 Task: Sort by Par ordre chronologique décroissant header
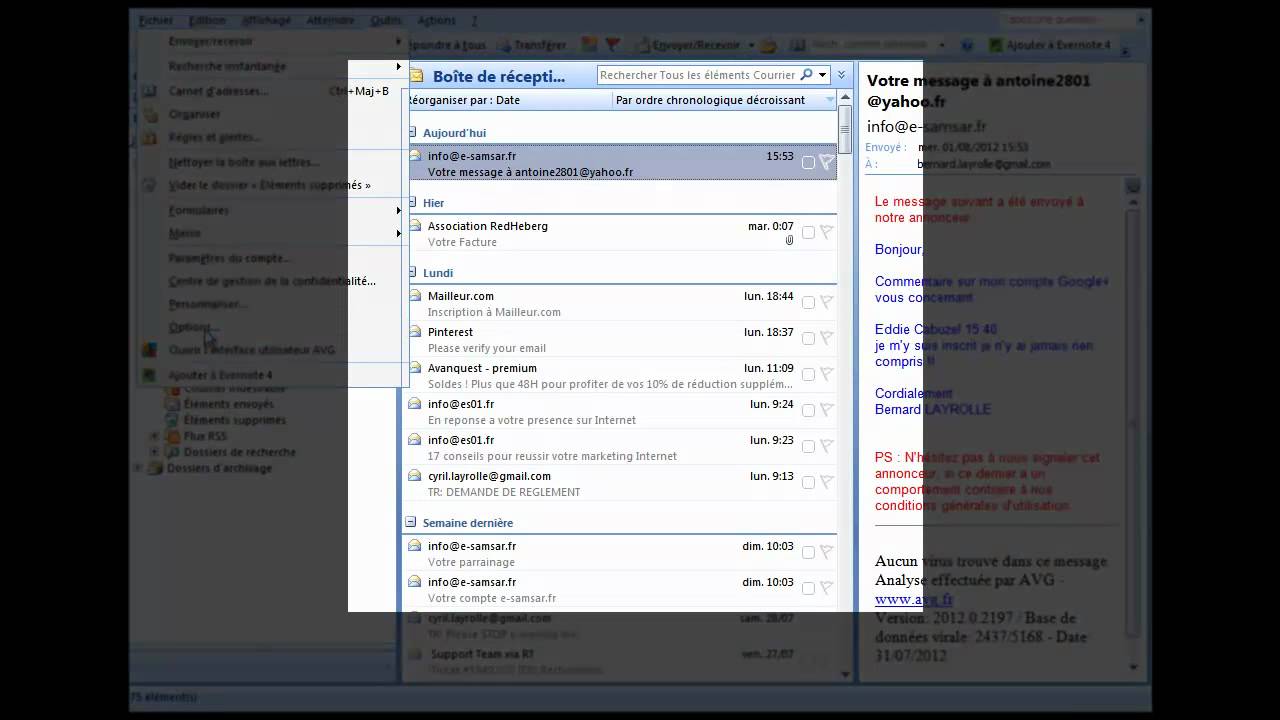[x=723, y=100]
